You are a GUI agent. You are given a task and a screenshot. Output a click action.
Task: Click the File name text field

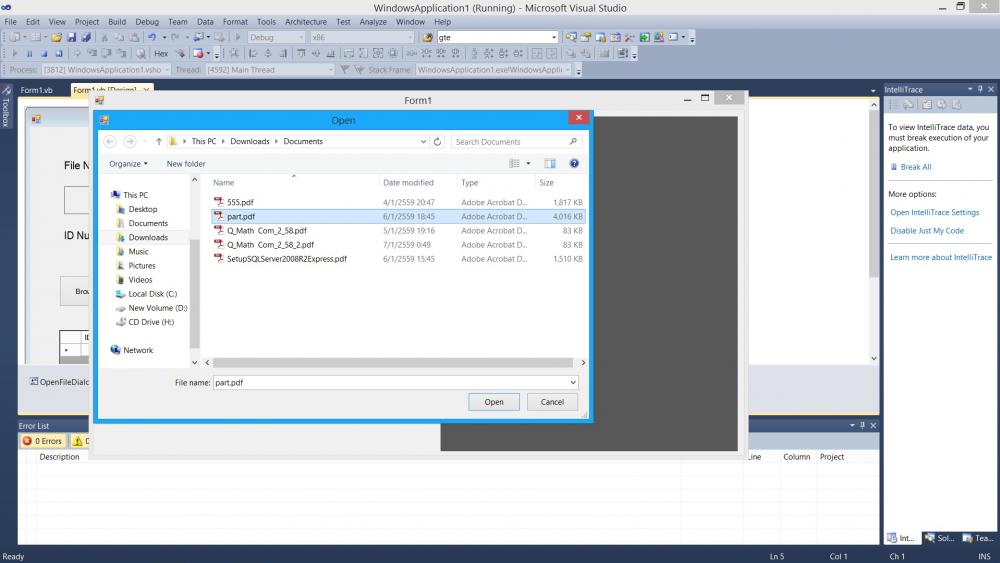390,383
